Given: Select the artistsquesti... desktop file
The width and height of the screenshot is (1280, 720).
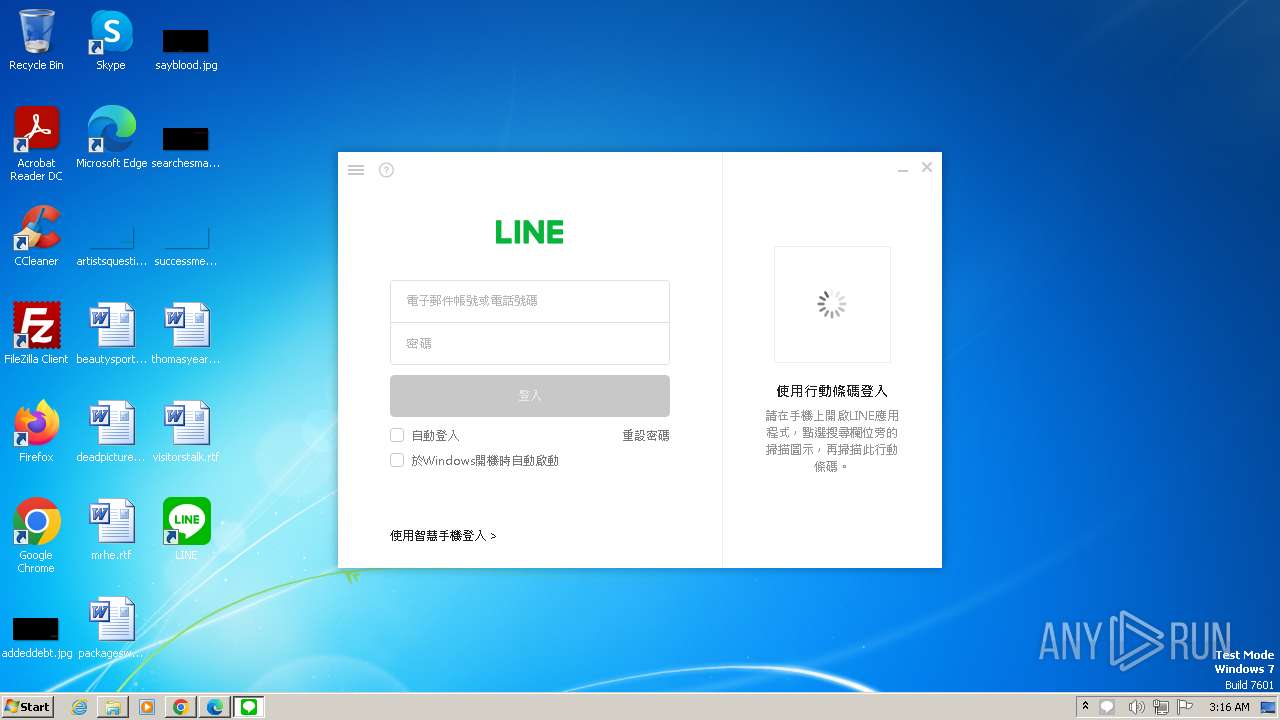Looking at the screenshot, I should tap(111, 245).
